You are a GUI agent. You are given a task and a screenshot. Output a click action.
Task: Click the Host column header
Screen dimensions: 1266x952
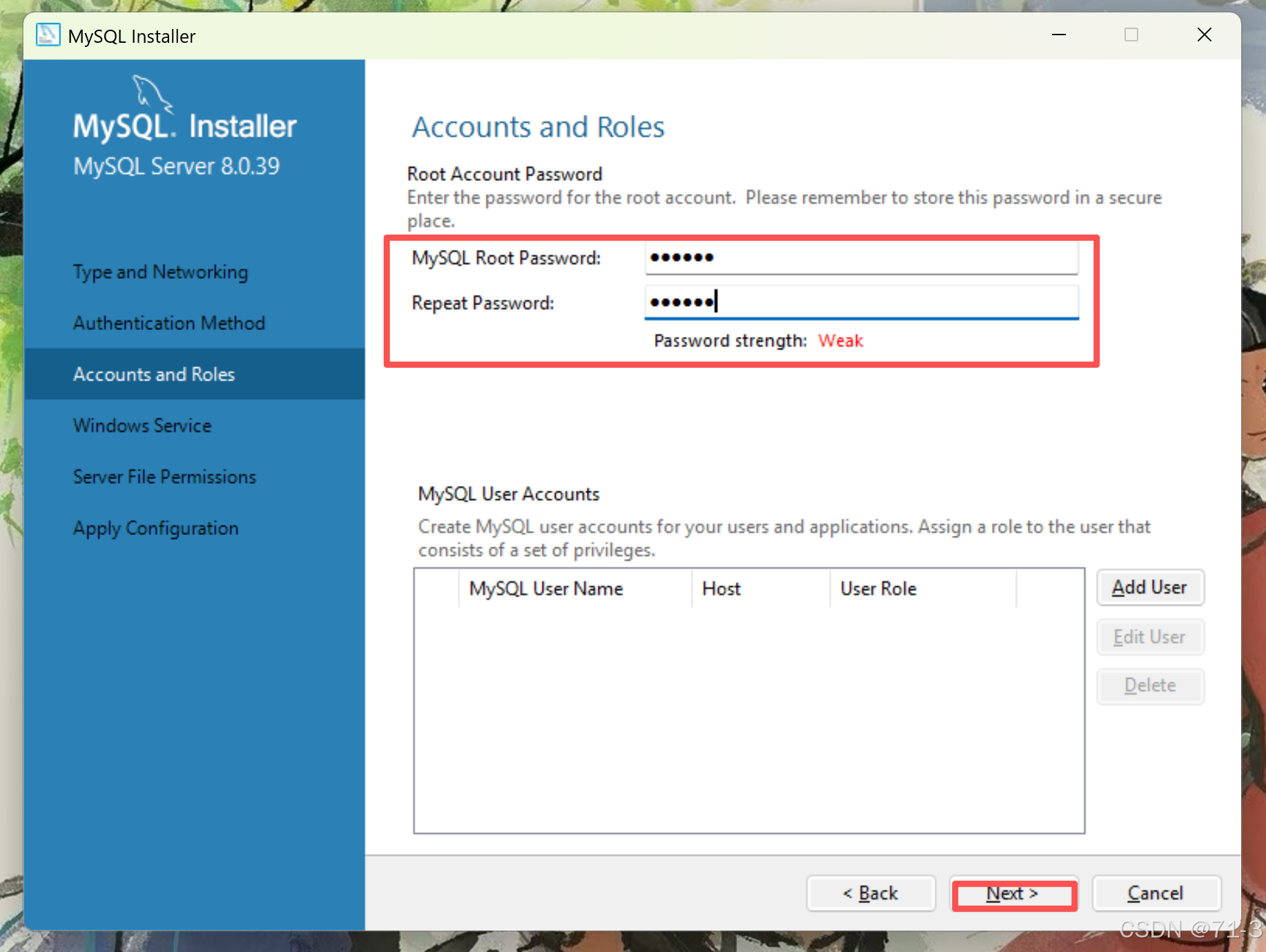(761, 589)
